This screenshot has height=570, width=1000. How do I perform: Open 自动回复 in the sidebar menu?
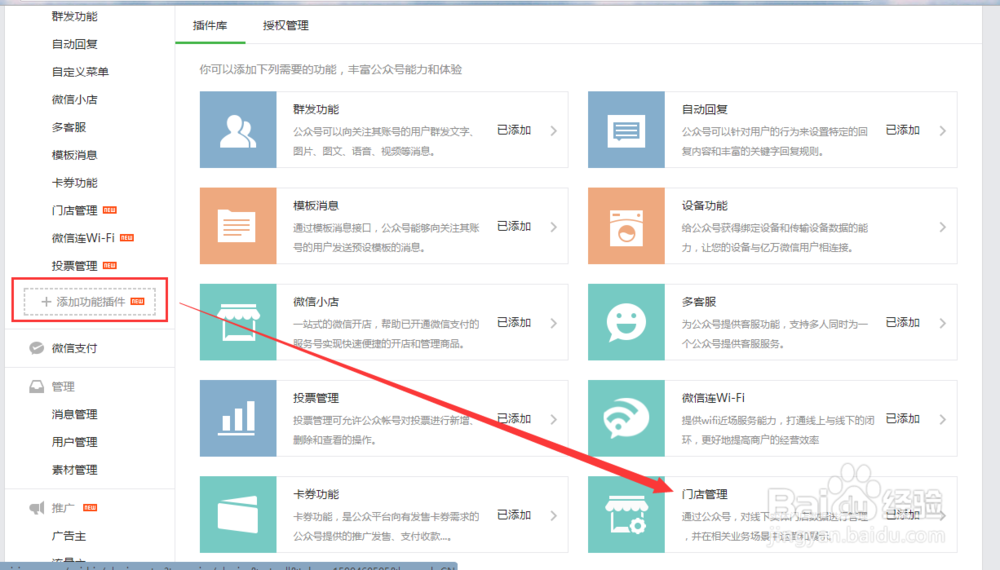[x=75, y=44]
